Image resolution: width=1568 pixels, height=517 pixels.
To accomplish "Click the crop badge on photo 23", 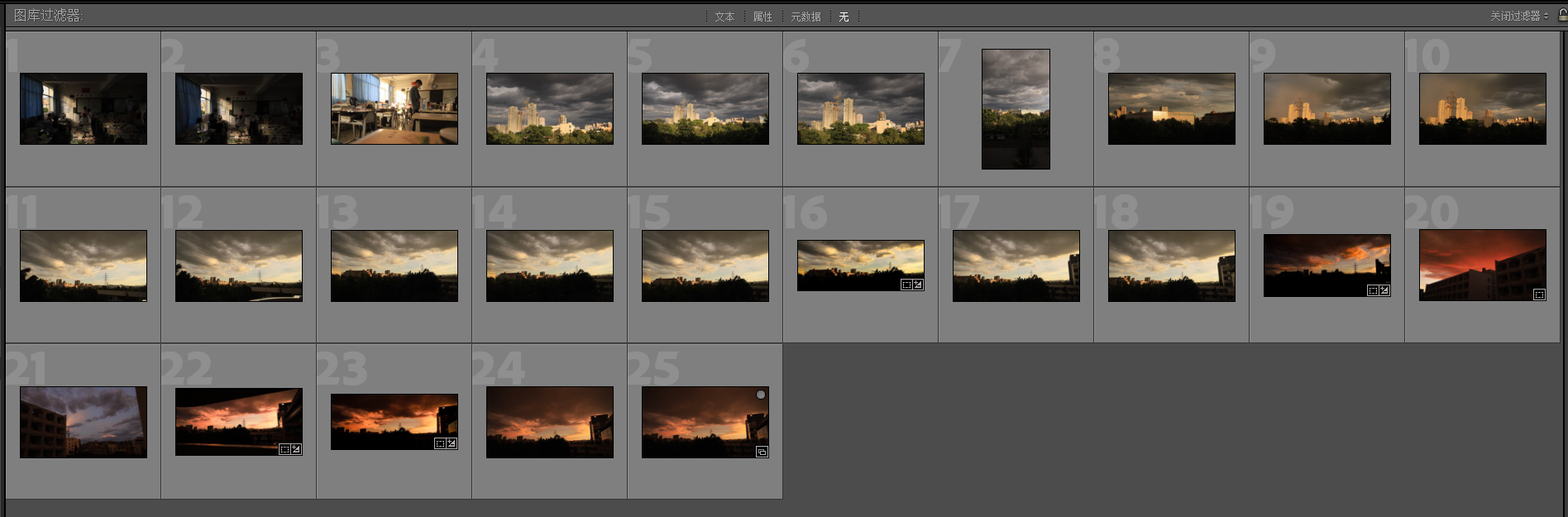I will [x=440, y=443].
